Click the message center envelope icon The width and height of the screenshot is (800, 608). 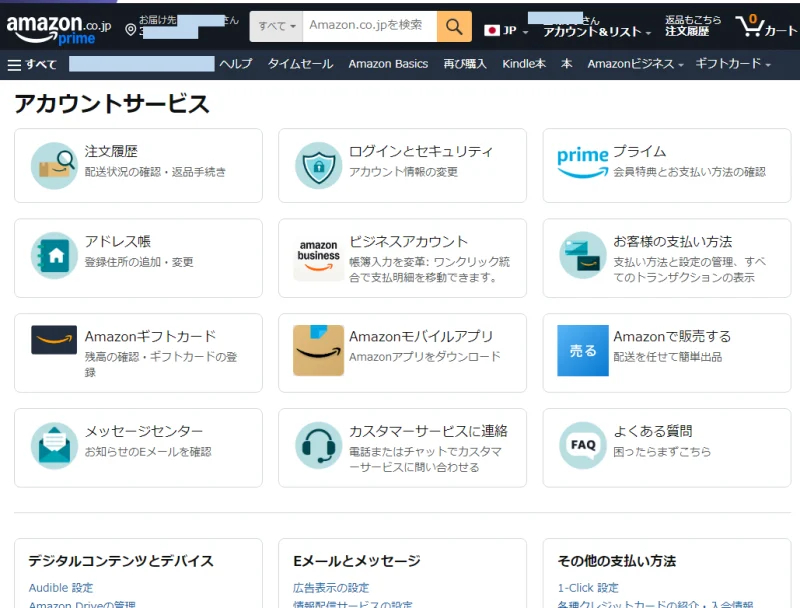[54, 445]
